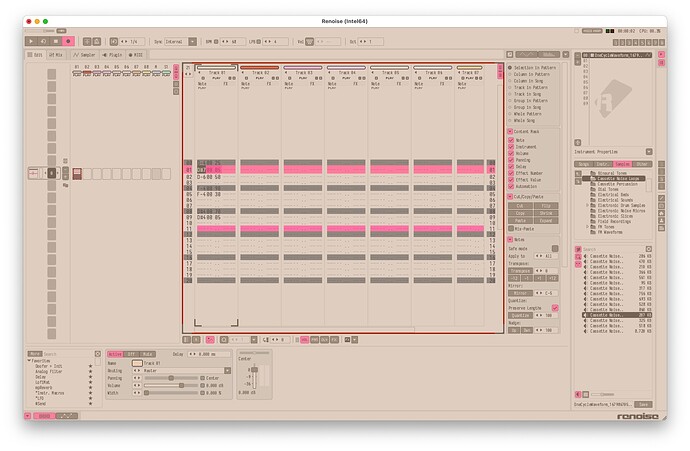Viewport: 690px width, 451px height.
Task: Click the Quantize button
Action: (520, 315)
